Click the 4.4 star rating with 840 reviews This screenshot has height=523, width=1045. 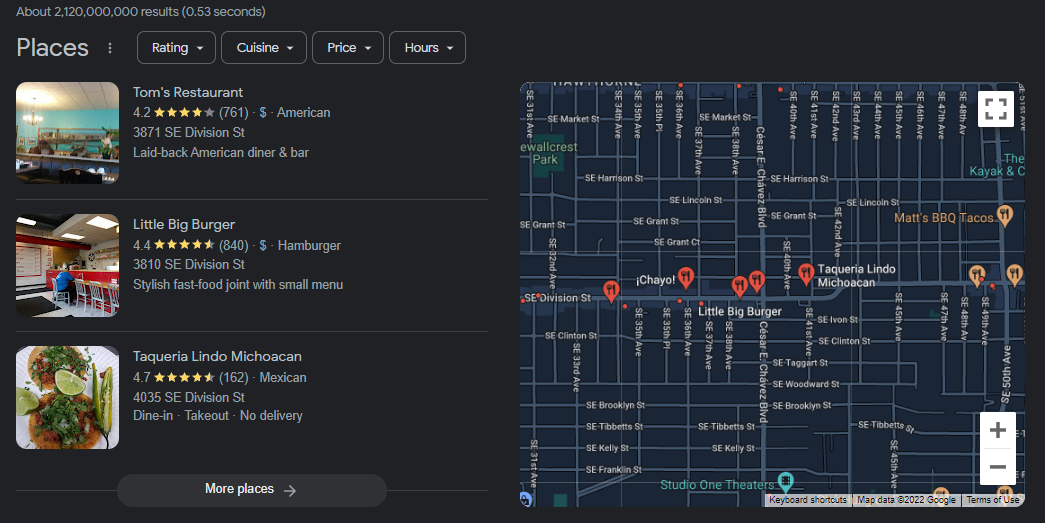[191, 245]
